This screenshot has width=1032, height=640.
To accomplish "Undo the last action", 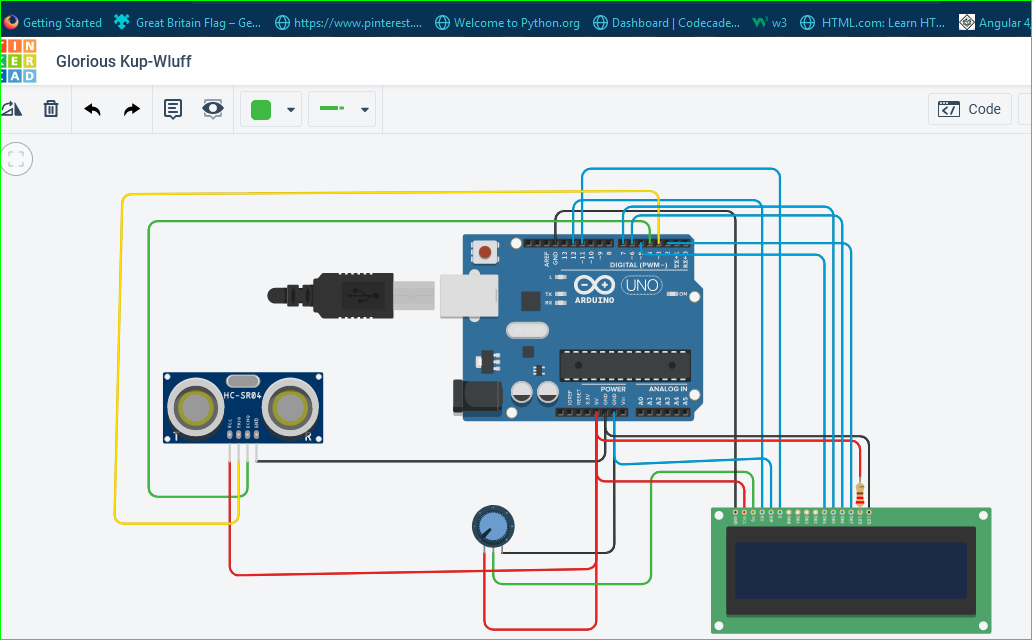I will coord(93,109).
